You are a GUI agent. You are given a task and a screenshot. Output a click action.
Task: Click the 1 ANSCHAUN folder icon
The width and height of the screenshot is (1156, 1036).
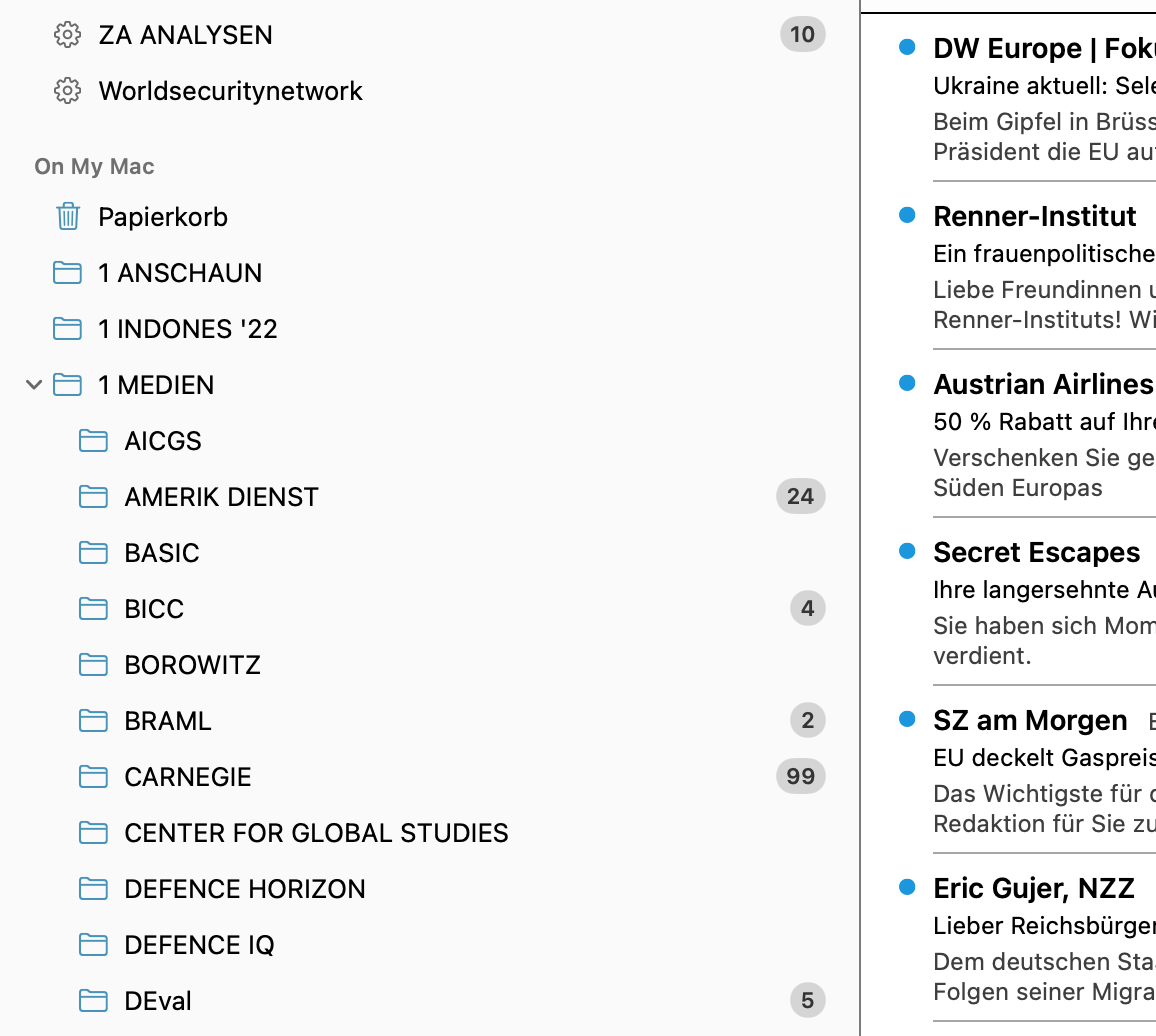[x=67, y=273]
